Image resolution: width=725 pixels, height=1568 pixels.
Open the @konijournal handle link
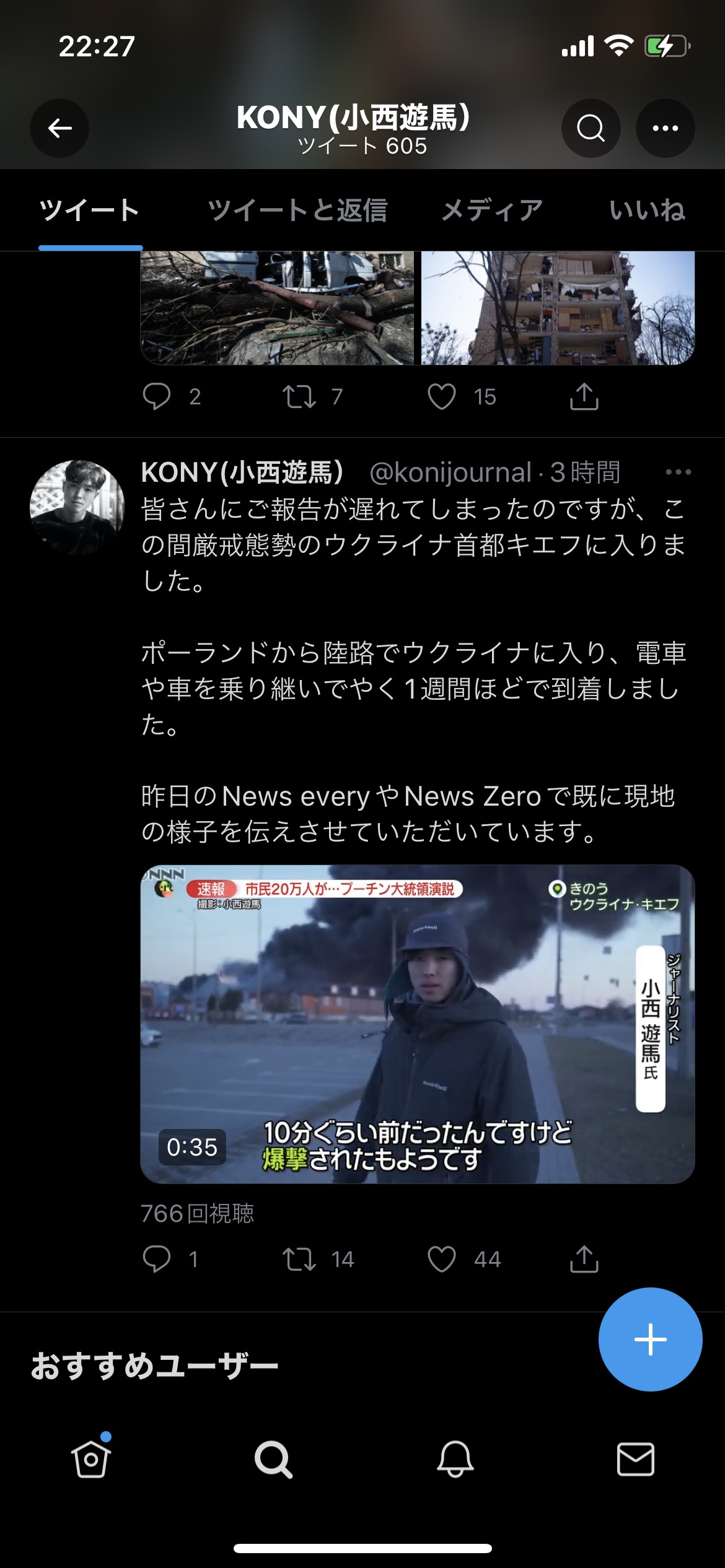[x=450, y=472]
